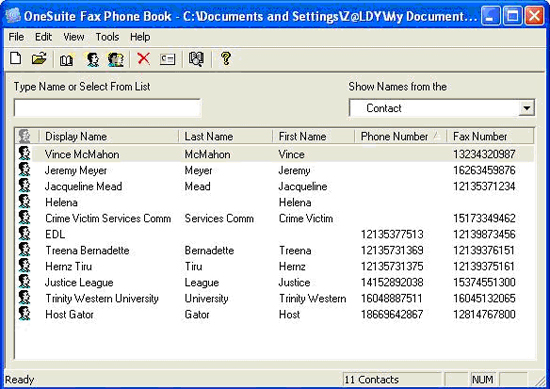550x389 pixels.
Task: Click phone number 12135731369
Action: 392,250
